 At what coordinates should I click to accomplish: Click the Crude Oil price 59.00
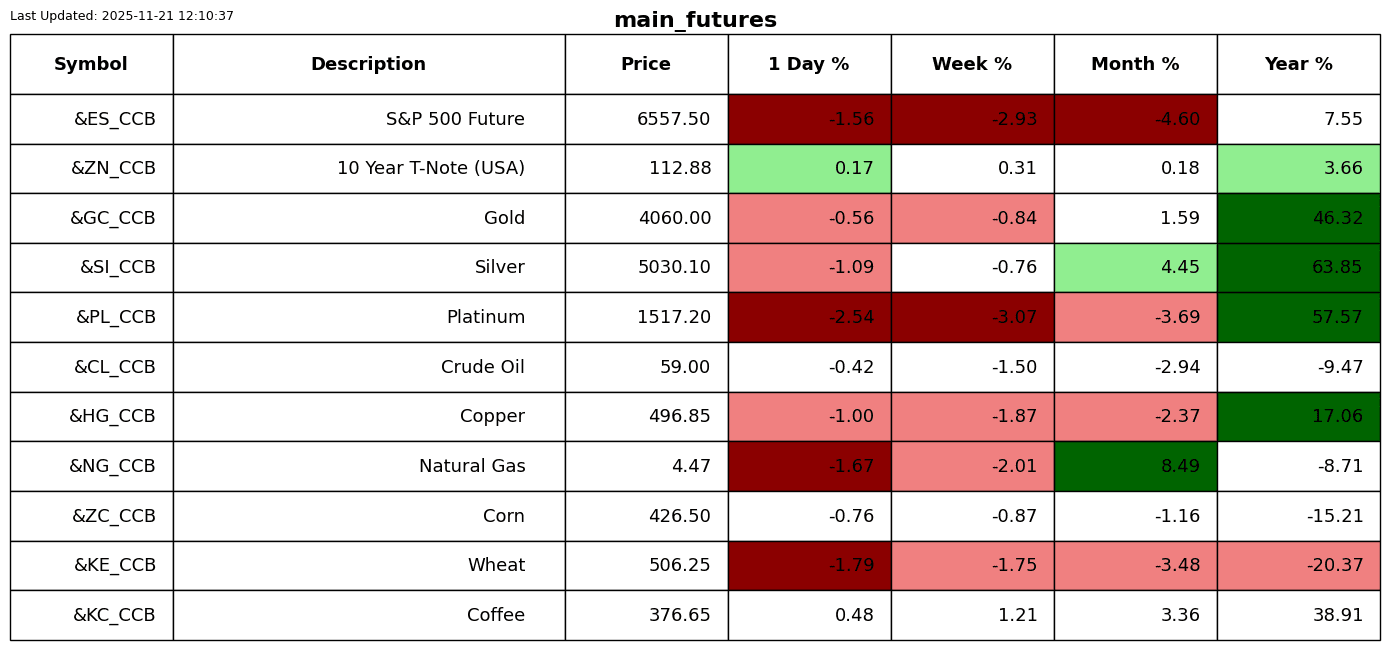click(x=684, y=367)
